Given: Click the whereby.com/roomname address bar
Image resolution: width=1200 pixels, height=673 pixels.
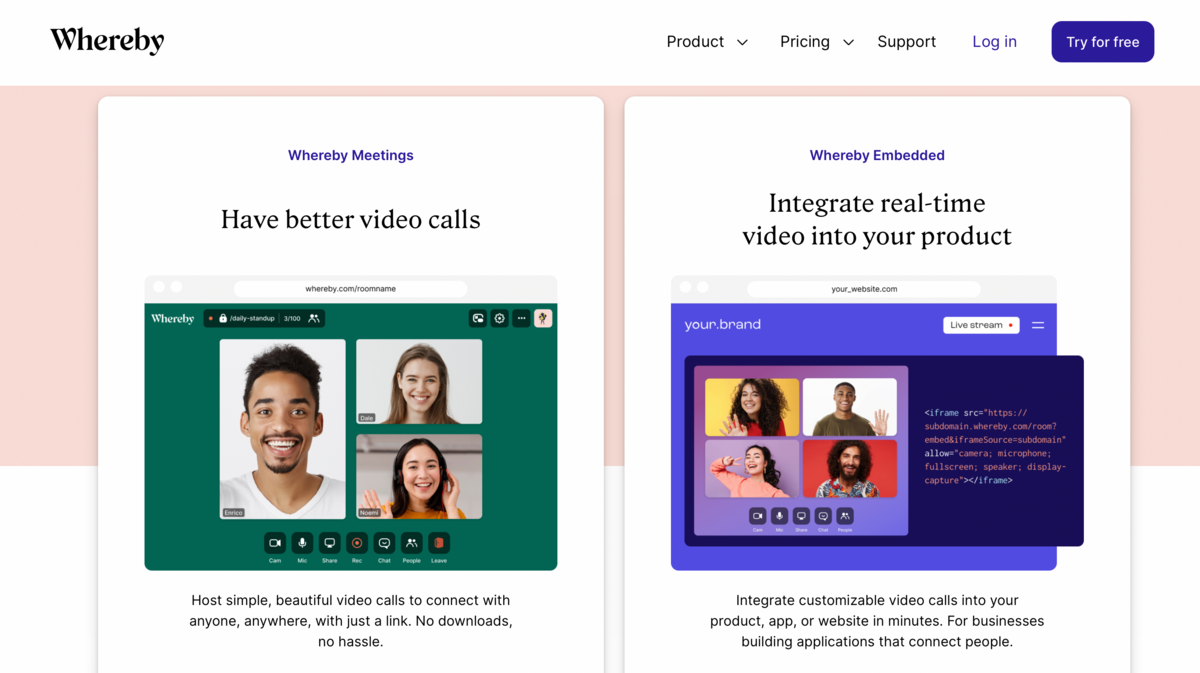Looking at the screenshot, I should click(351, 289).
